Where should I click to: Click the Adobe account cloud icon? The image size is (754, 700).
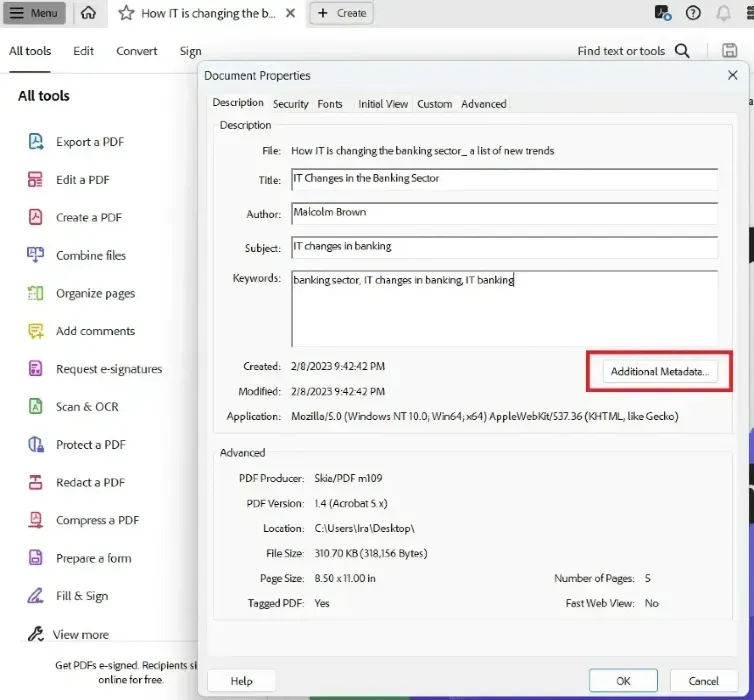[663, 13]
